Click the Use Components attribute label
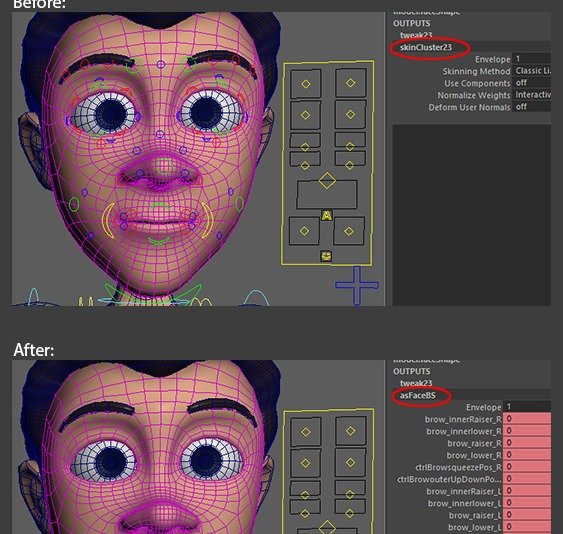Screen dimensions: 563x534 [x=477, y=83]
